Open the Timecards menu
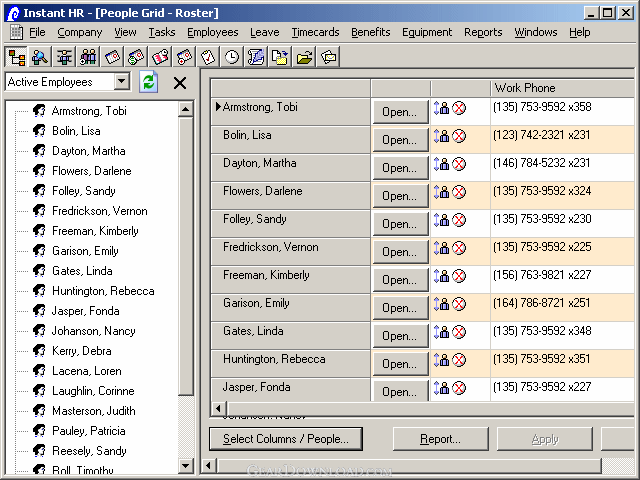This screenshot has width=640, height=480. [315, 32]
